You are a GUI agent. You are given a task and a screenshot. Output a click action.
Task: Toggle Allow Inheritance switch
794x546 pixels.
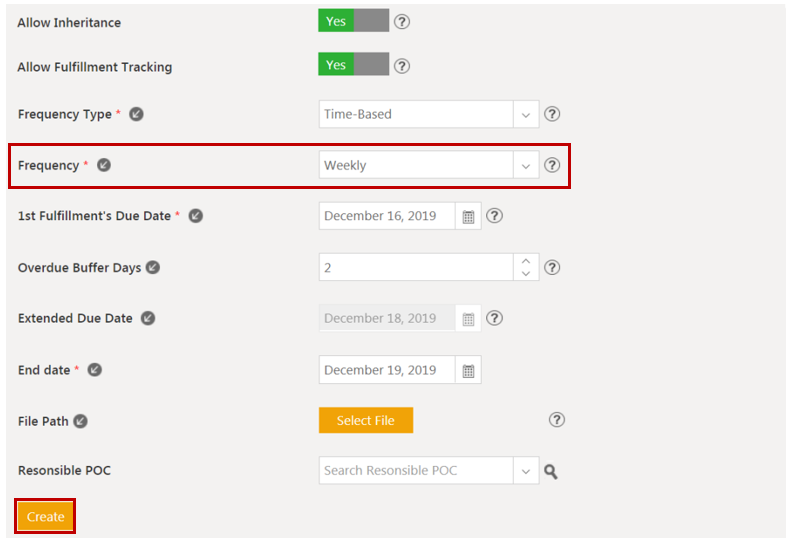pos(353,21)
